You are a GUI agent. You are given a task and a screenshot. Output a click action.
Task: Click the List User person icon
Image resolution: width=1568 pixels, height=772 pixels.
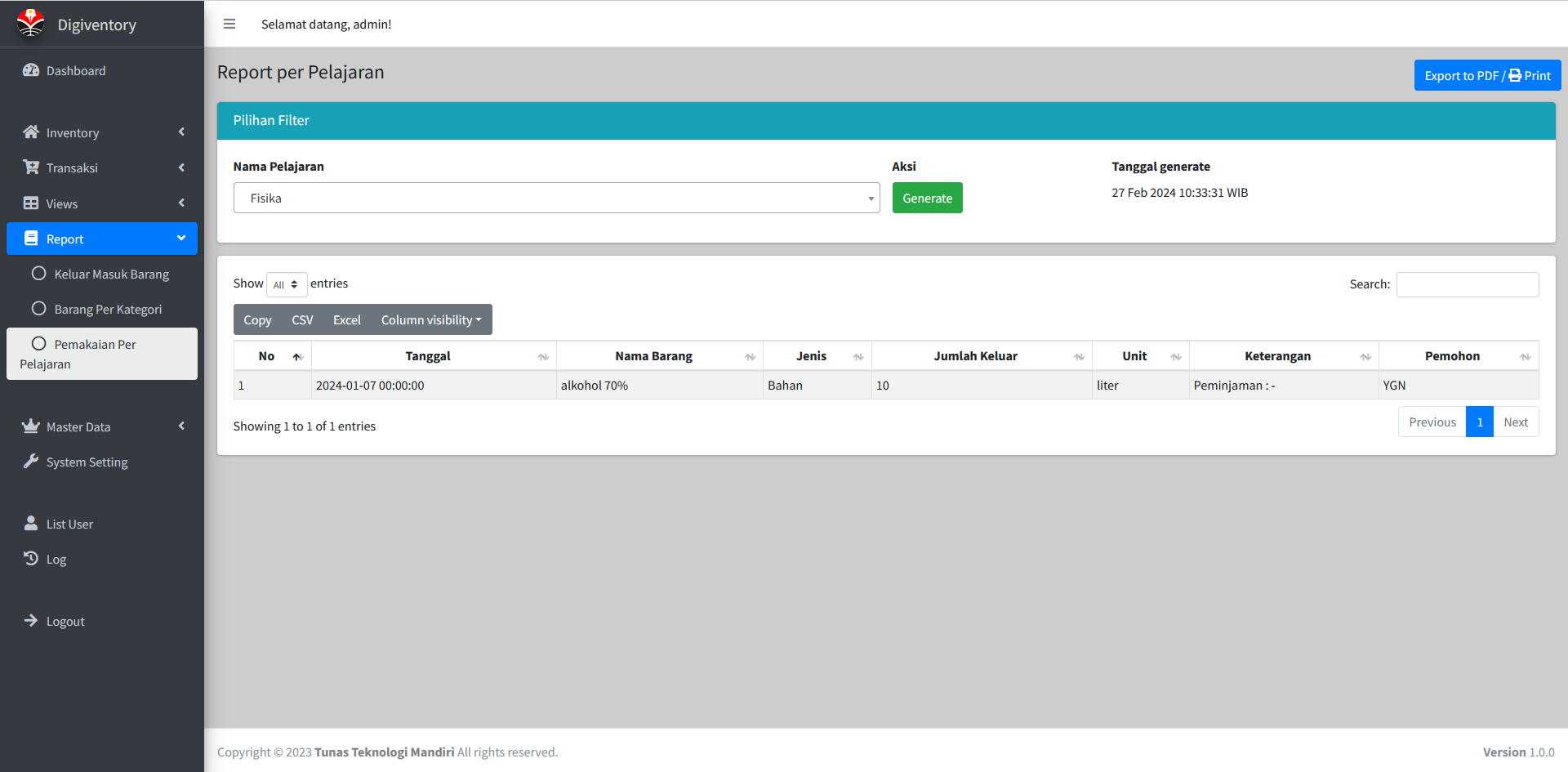[x=31, y=524]
